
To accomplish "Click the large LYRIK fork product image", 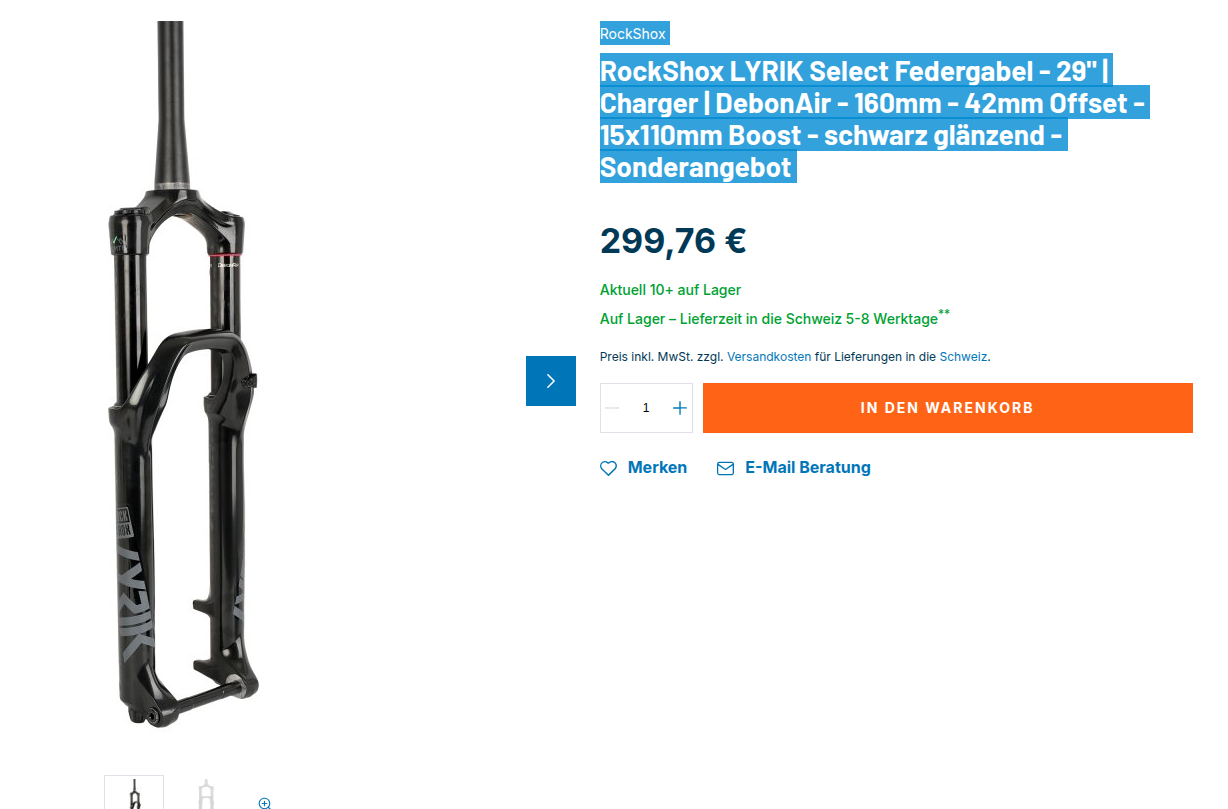I will click(182, 374).
